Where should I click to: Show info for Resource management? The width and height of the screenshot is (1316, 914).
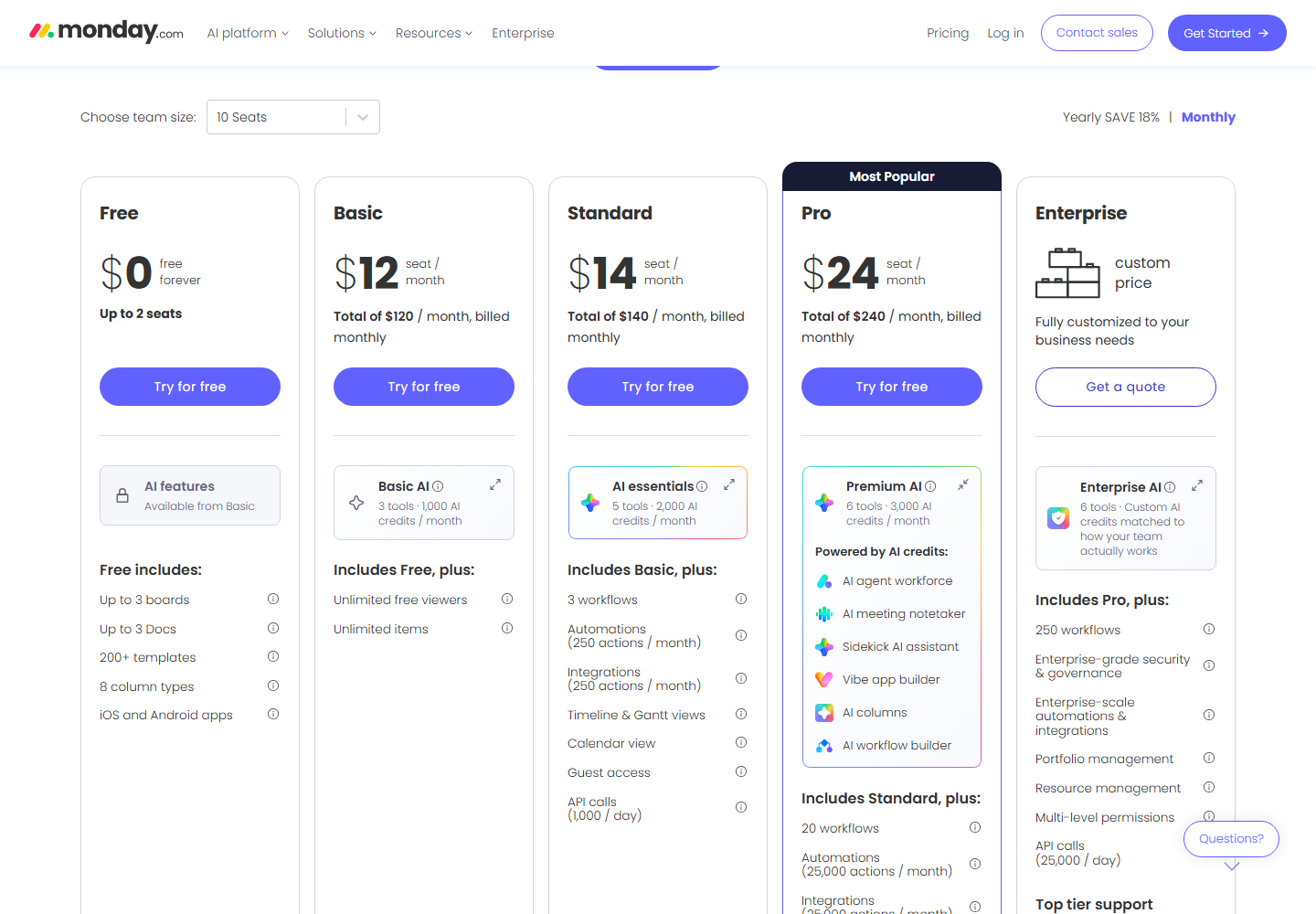tap(1209, 788)
